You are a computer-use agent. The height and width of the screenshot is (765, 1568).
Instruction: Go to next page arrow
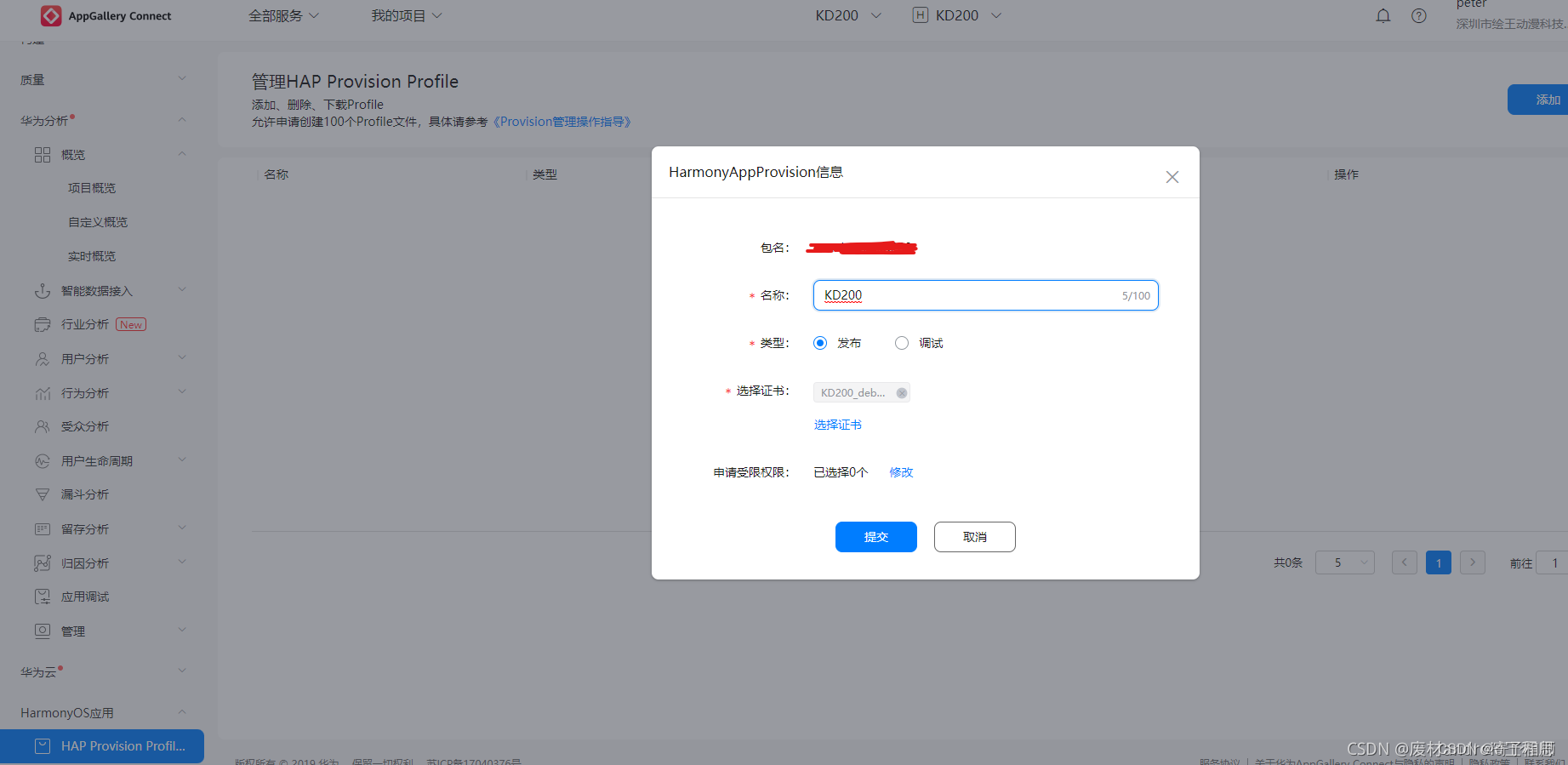(1473, 562)
